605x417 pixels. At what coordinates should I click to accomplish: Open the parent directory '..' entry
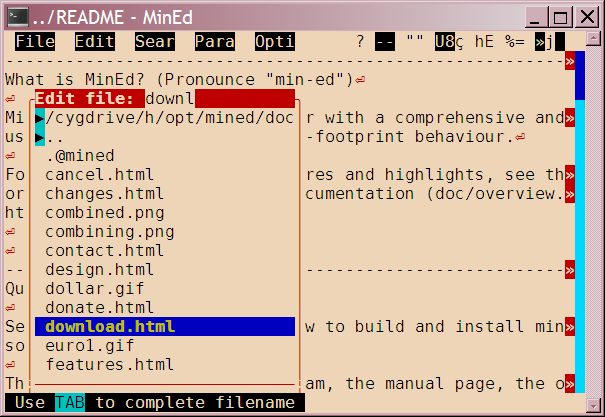pos(165,137)
